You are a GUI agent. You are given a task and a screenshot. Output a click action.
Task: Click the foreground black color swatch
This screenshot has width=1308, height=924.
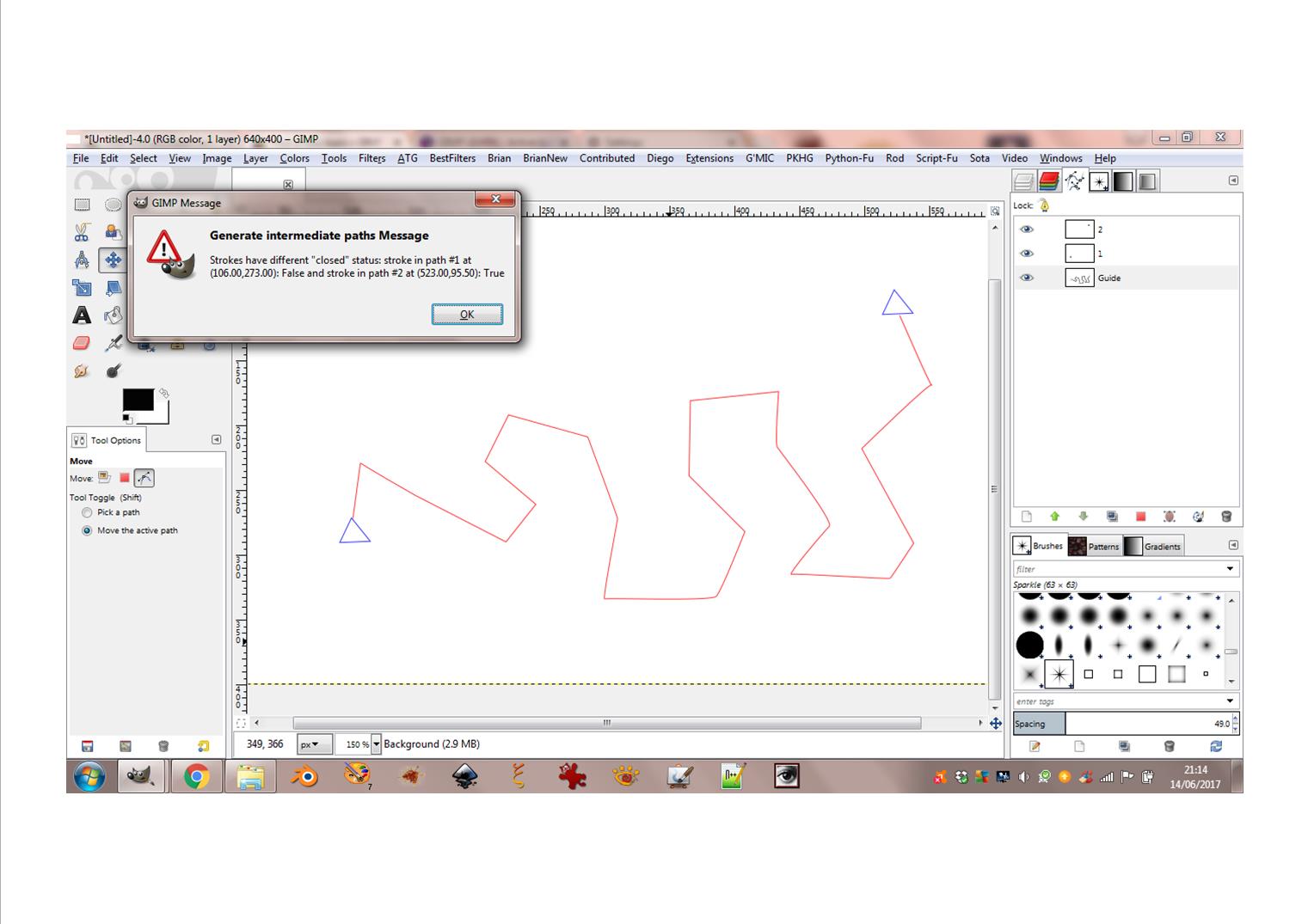[138, 400]
